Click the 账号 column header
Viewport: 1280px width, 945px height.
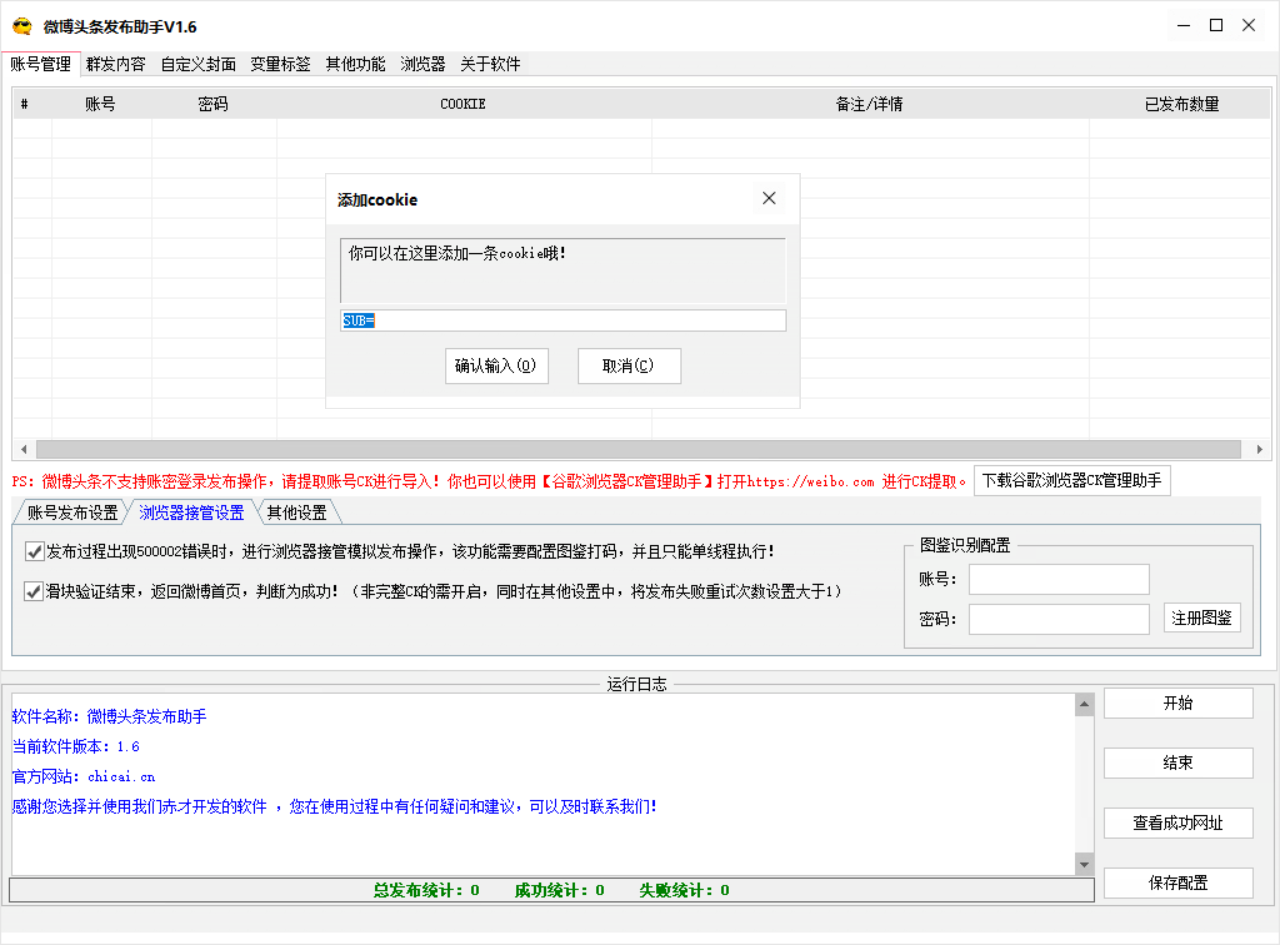click(x=100, y=104)
